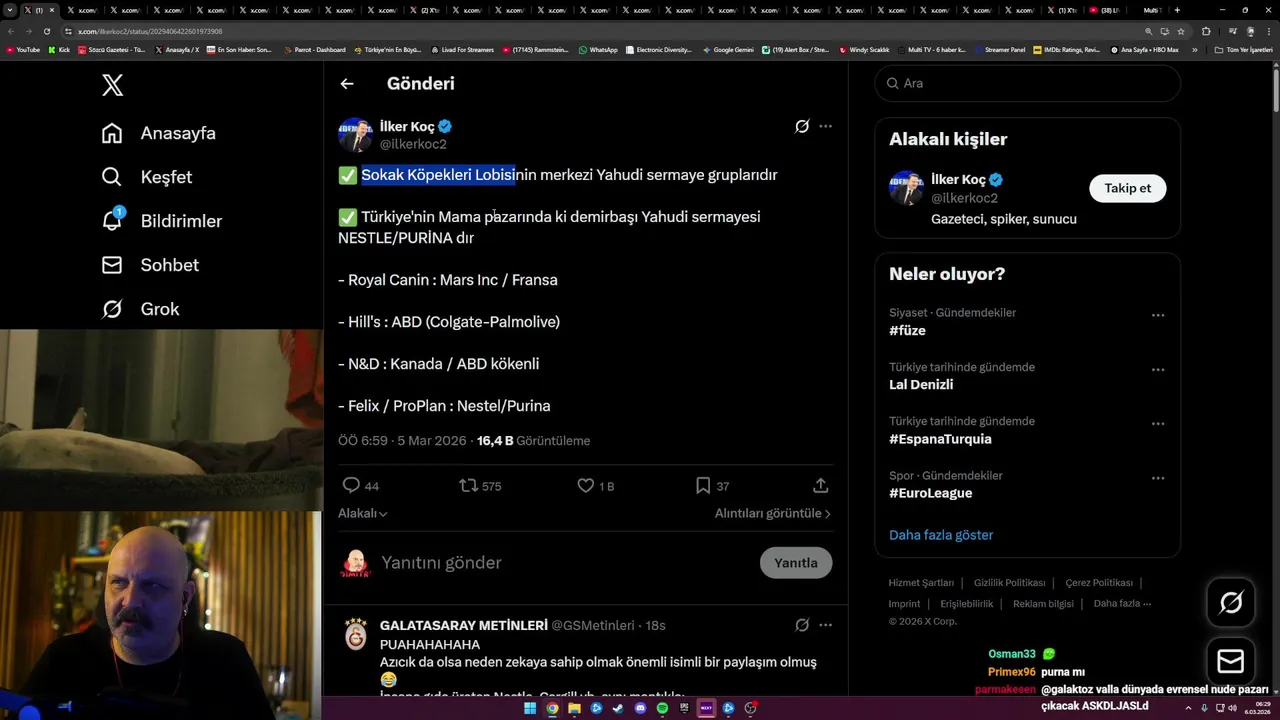This screenshot has height=720, width=1280.
Task: Click Daha fazla göster link
Action: (941, 535)
